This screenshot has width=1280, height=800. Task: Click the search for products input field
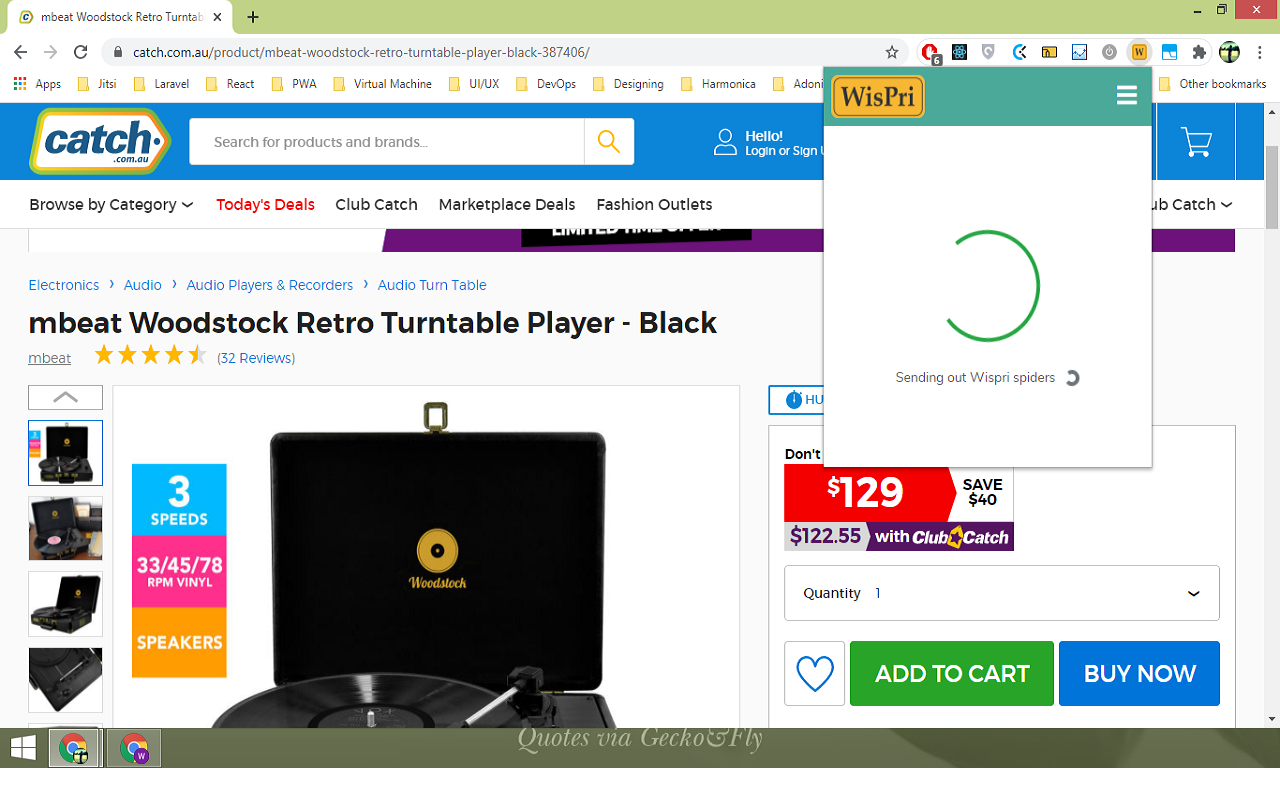point(386,142)
